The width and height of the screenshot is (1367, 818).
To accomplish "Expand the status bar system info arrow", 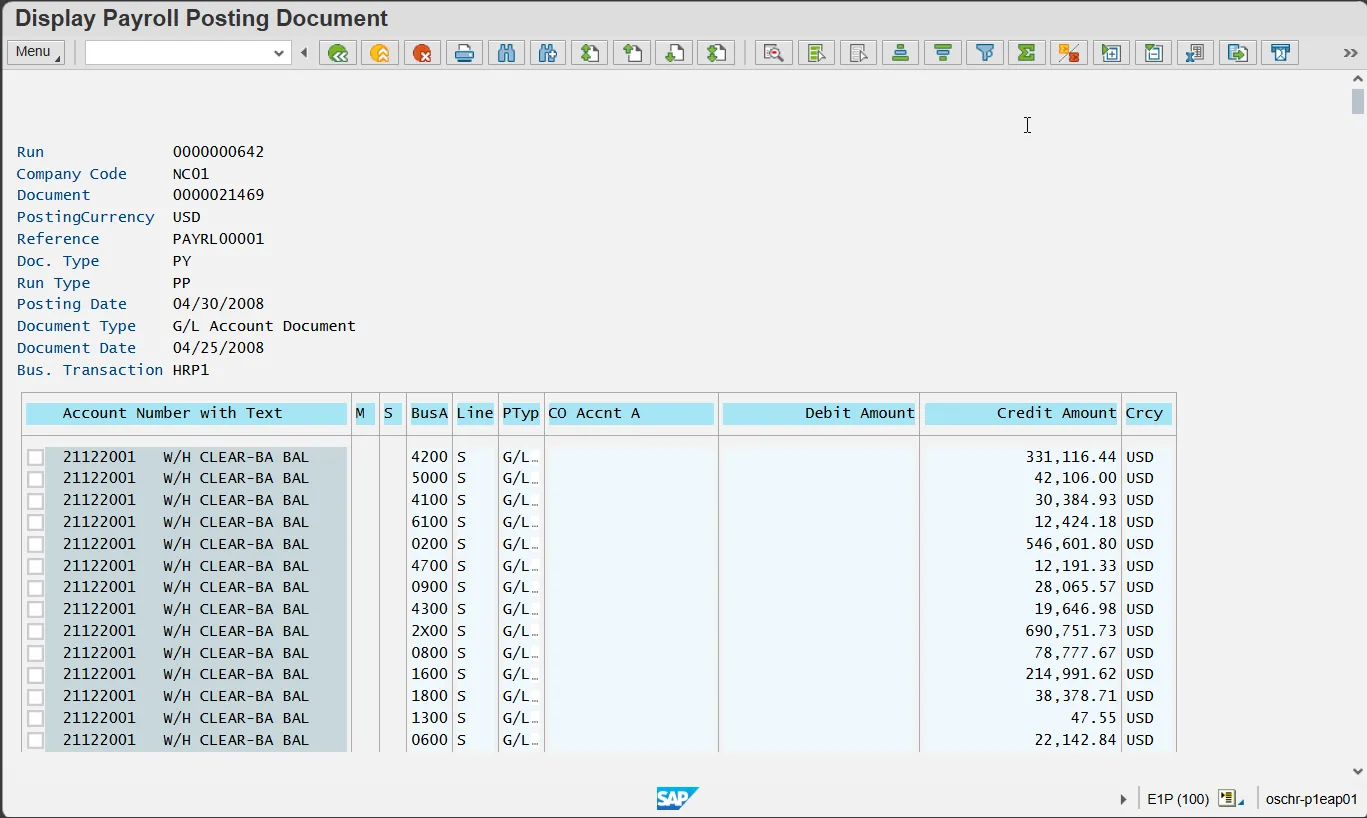I will 1123,799.
